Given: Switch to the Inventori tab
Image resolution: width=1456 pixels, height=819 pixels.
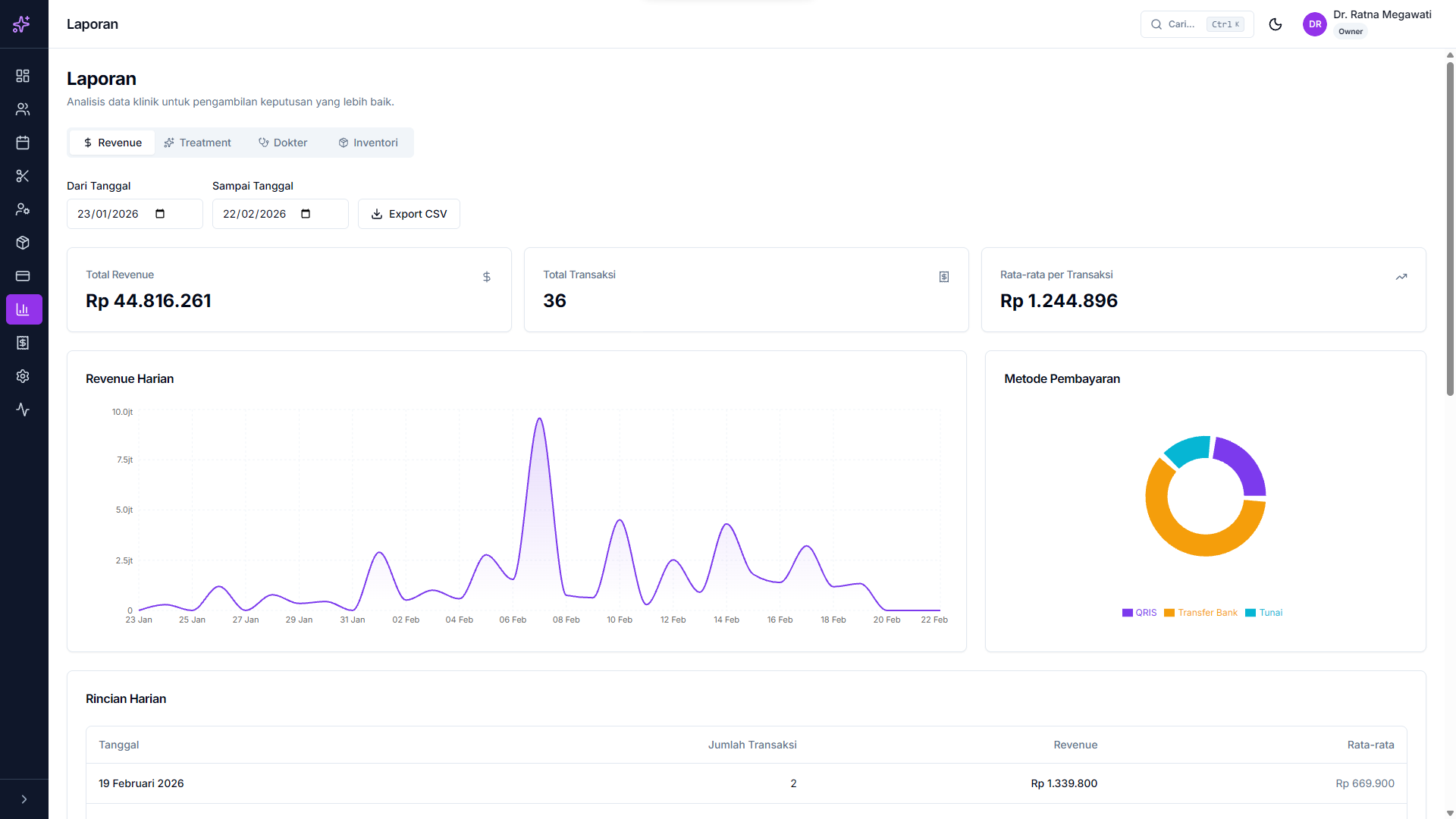Looking at the screenshot, I should coord(368,143).
